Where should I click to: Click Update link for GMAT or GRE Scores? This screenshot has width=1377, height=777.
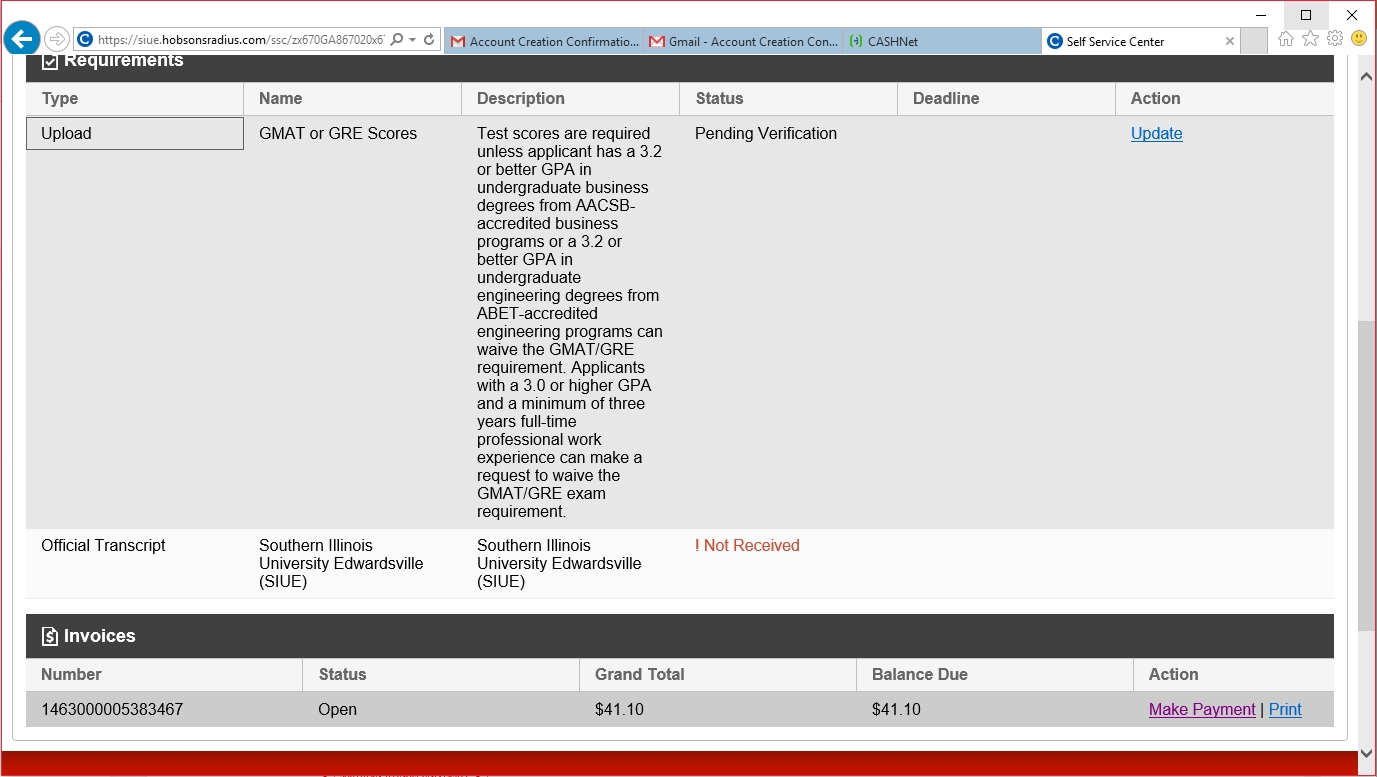(1156, 134)
